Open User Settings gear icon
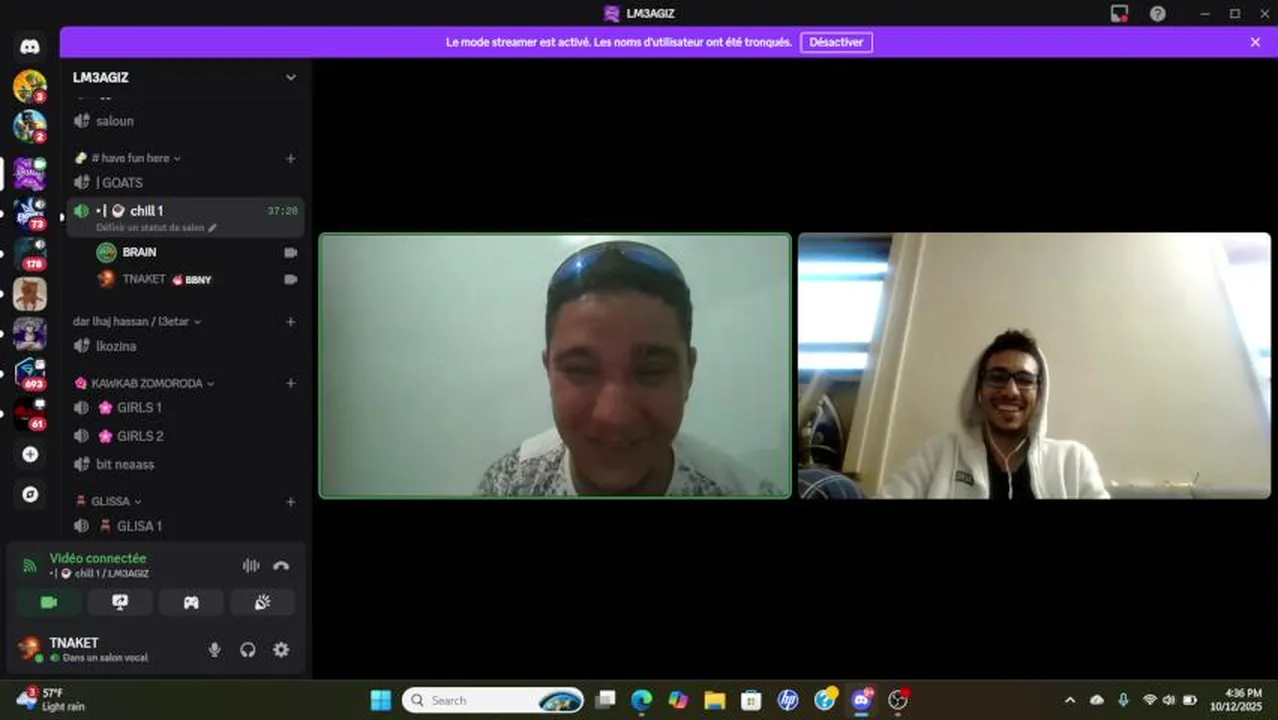 pyautogui.click(x=281, y=649)
